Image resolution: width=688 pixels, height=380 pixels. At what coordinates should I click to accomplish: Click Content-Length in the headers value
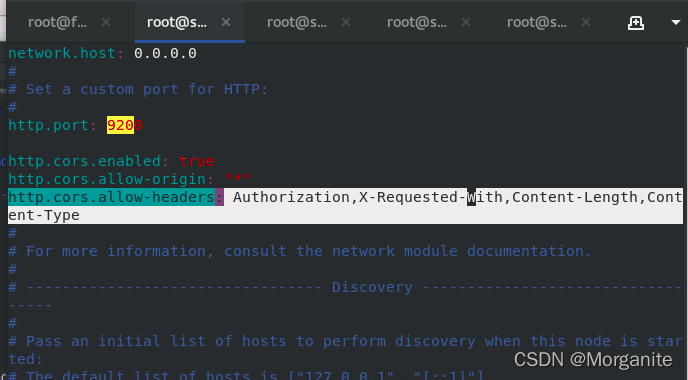pos(575,197)
